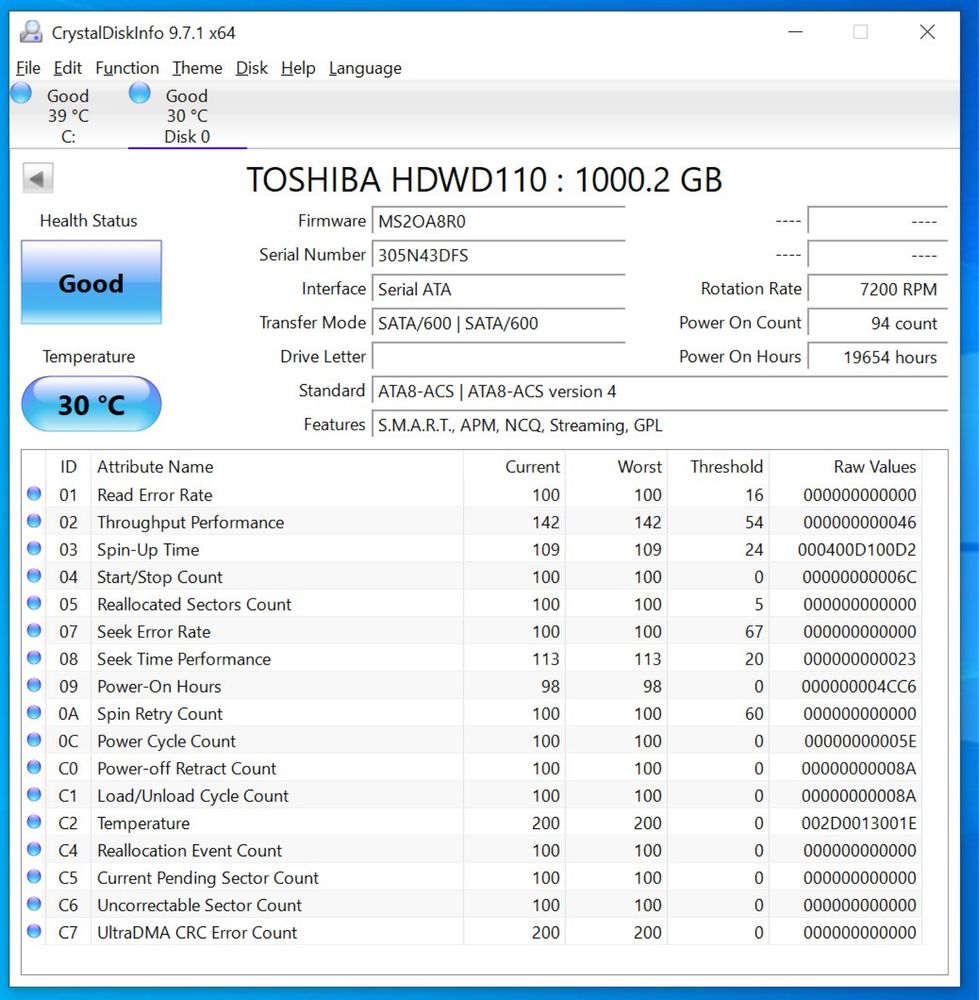Click the Attribute Name column header
The image size is (979, 1000).
click(155, 467)
